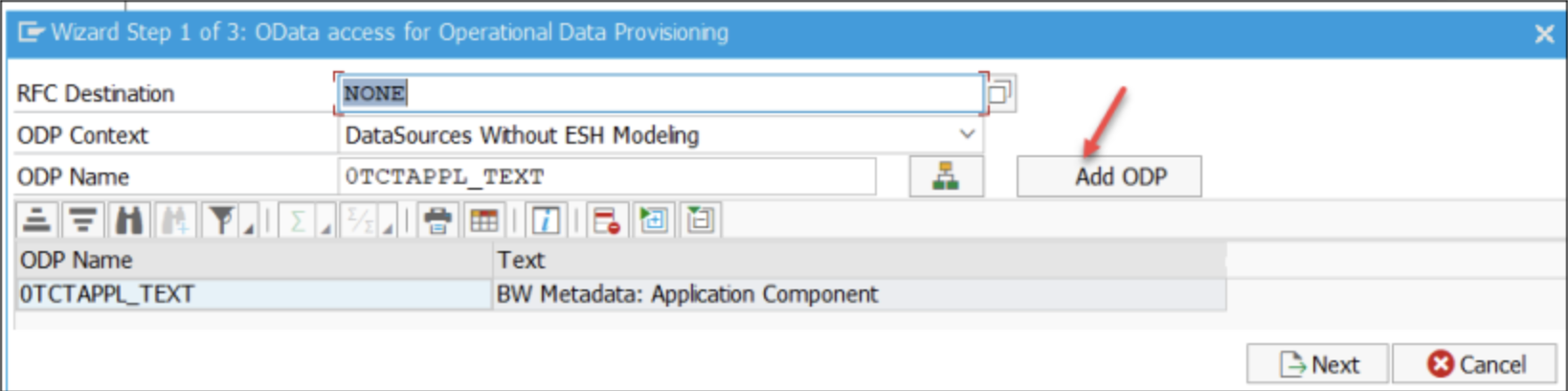Proceed with the Next button
The image size is (1568, 391).
[1318, 364]
